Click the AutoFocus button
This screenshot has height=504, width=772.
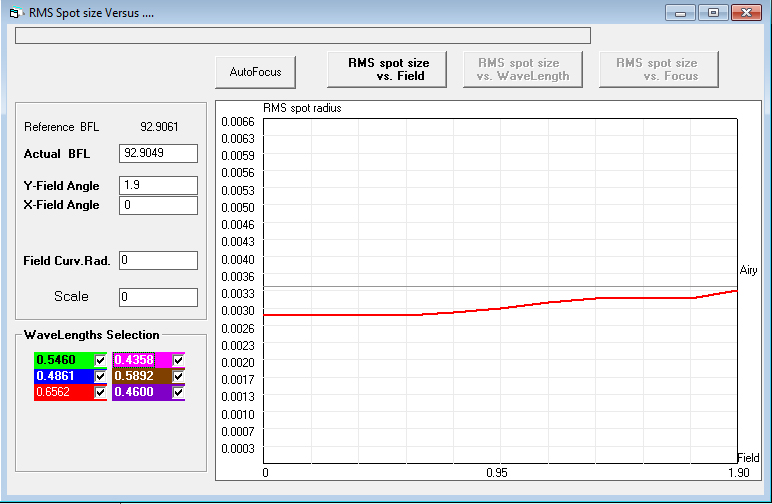coord(256,72)
